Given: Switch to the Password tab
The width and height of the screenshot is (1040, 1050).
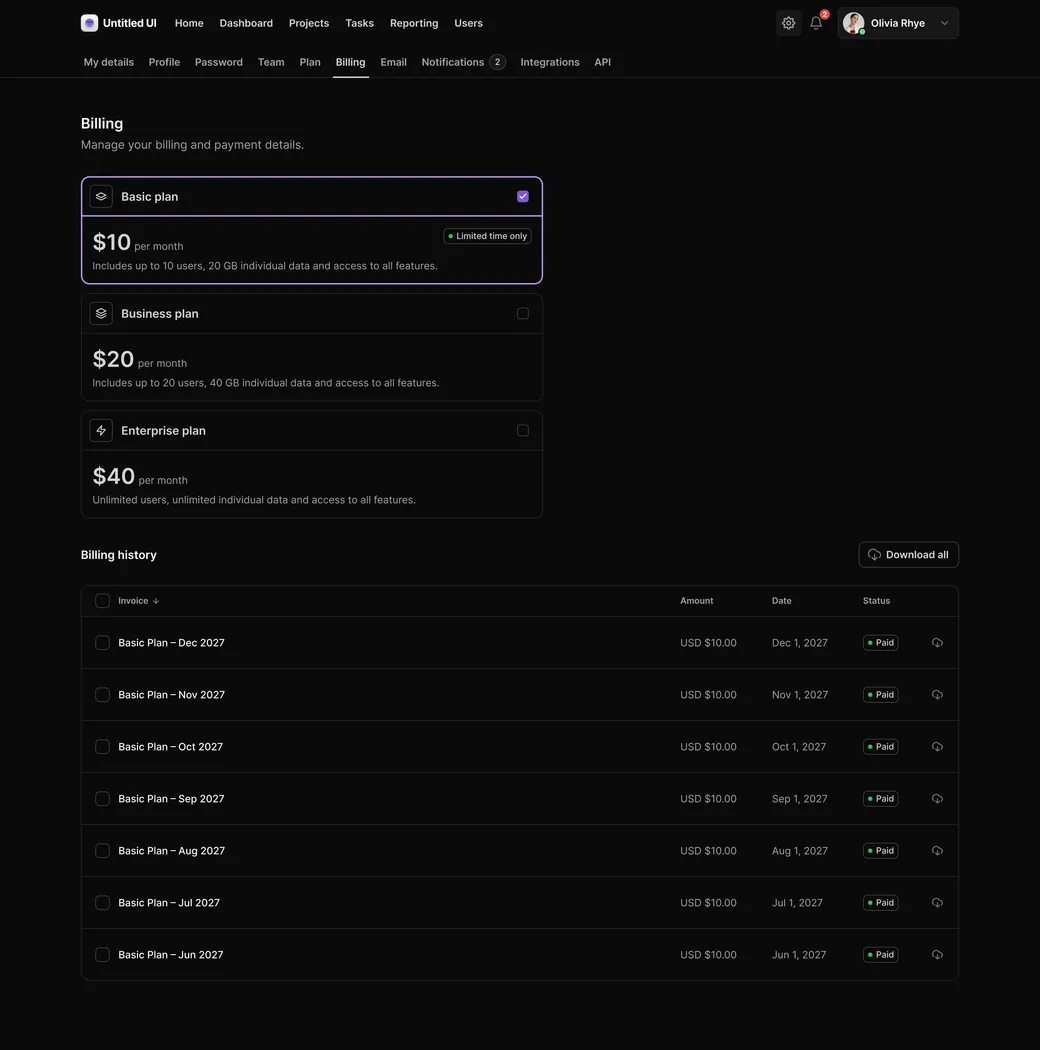Looking at the screenshot, I should (219, 62).
